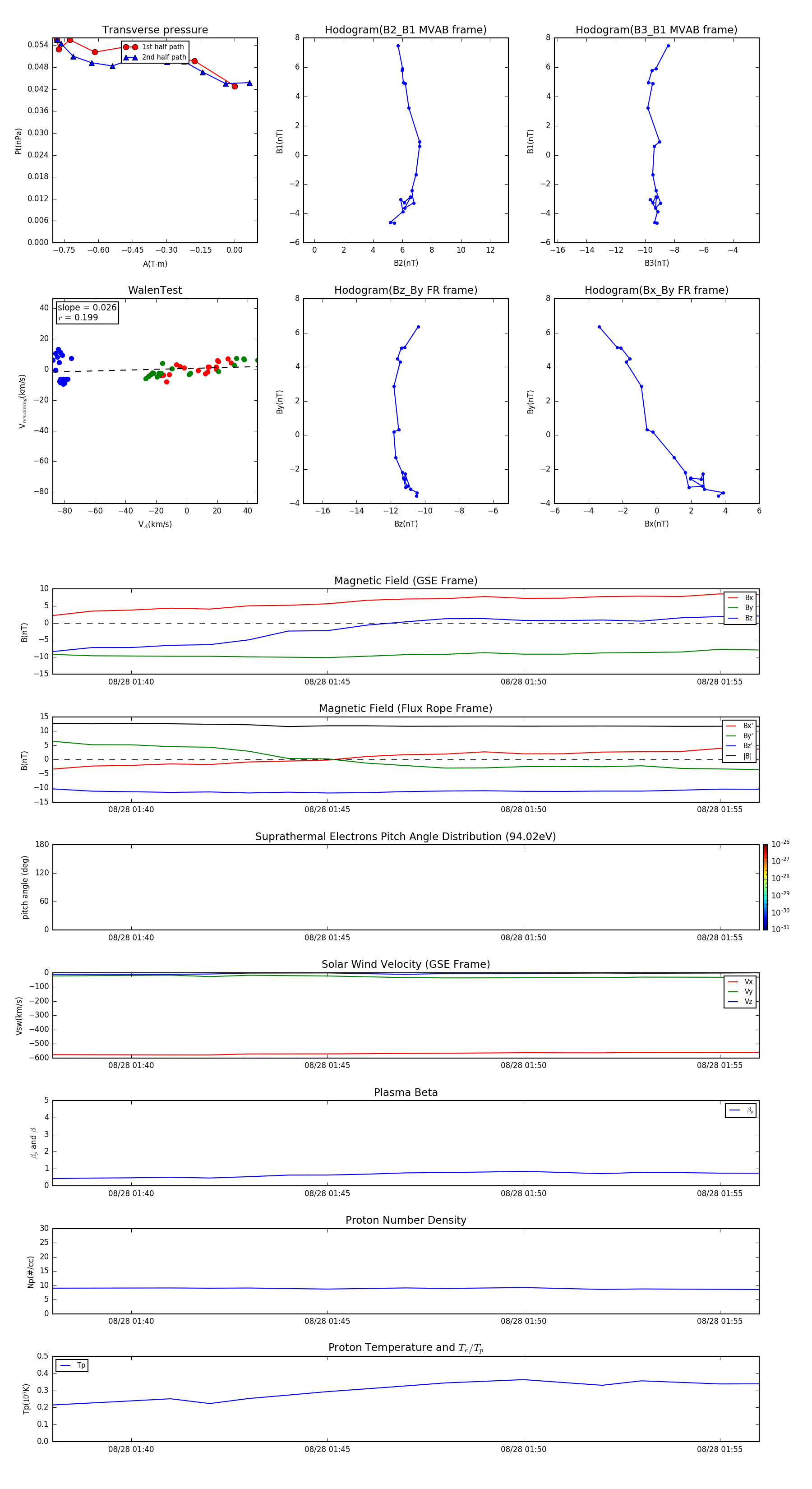
Task: Click the 'V_A(km/s)' WalenTest x-axis label
Action: coord(155,524)
